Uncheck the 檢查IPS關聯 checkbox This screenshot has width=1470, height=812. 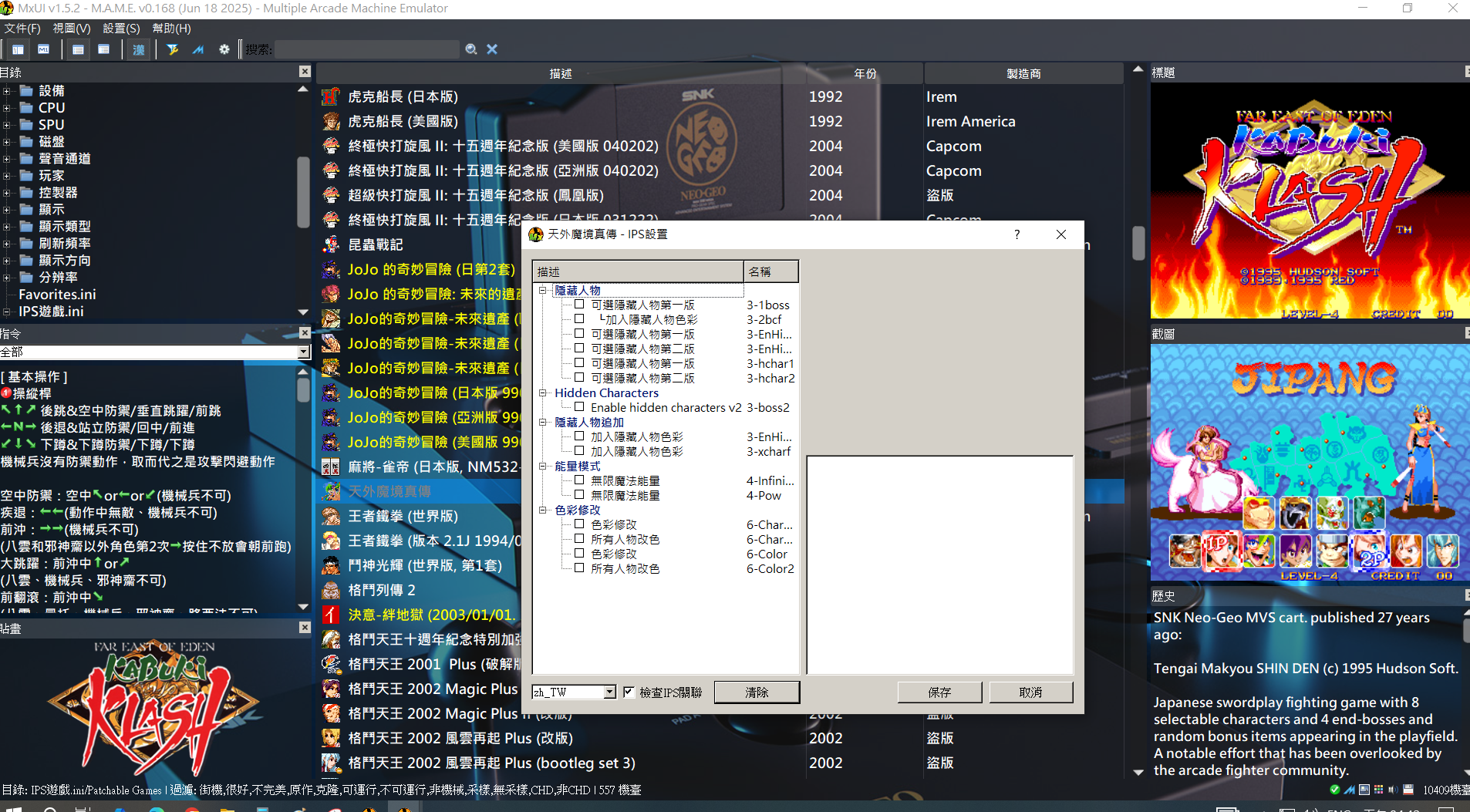point(629,692)
